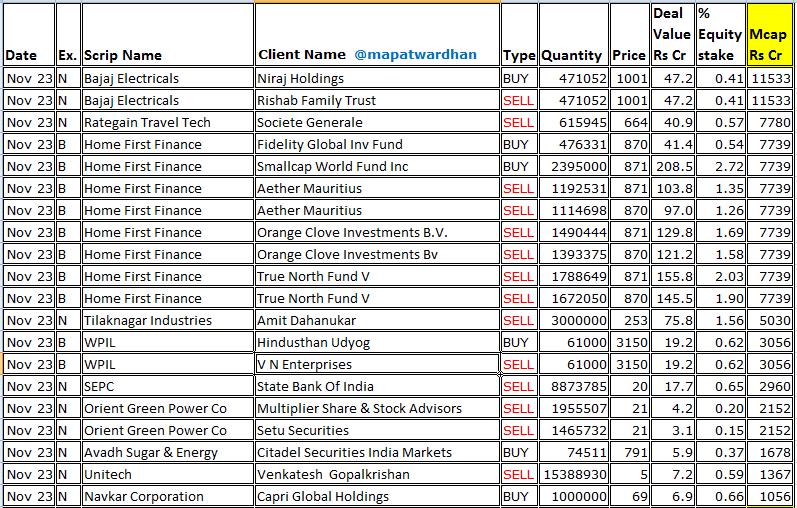
Task: Click 'Citadel Securities India Markets' cell
Action: point(378,452)
